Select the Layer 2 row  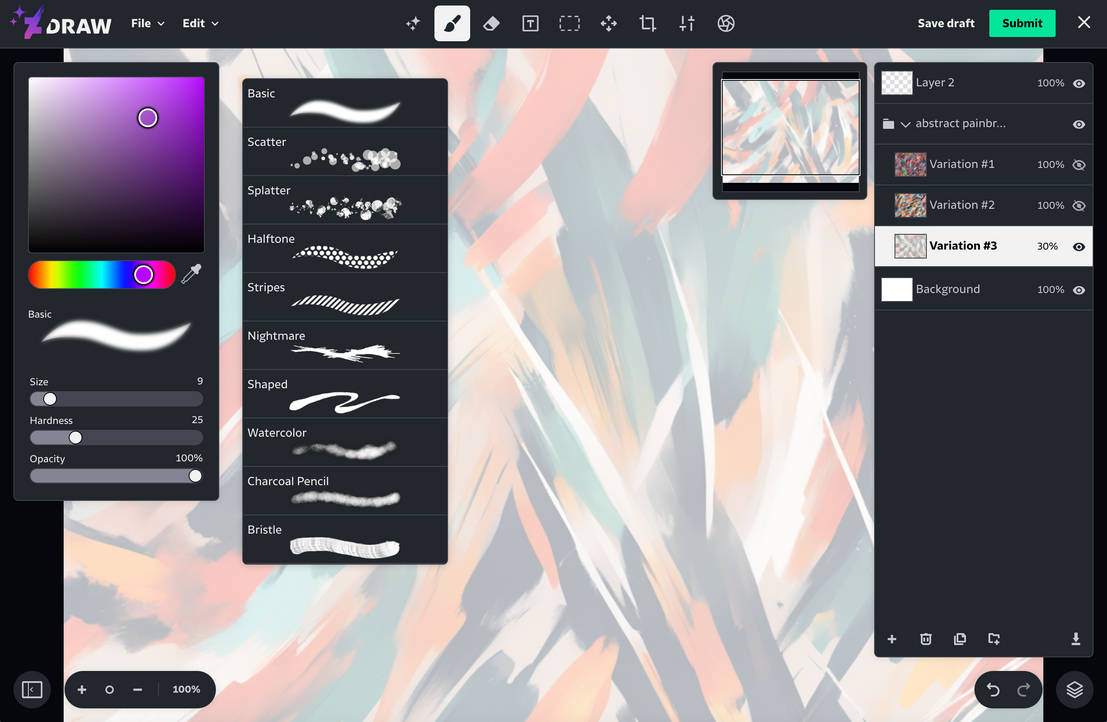click(983, 83)
